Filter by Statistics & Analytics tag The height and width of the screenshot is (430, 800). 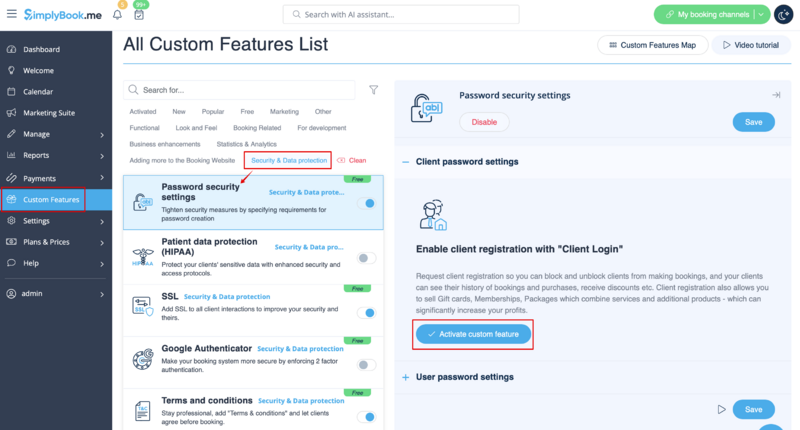coord(246,144)
